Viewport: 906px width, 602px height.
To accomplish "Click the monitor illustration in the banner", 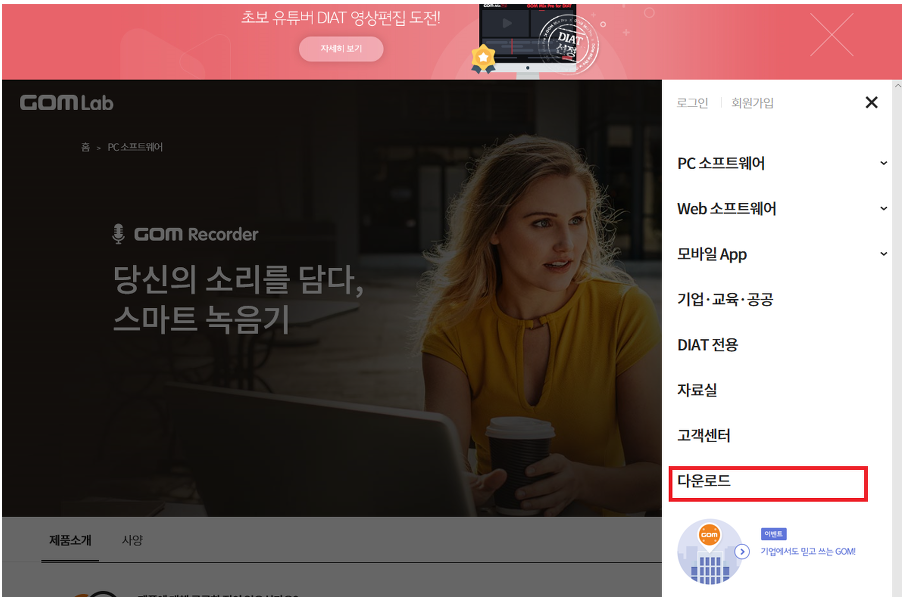I will tap(528, 40).
